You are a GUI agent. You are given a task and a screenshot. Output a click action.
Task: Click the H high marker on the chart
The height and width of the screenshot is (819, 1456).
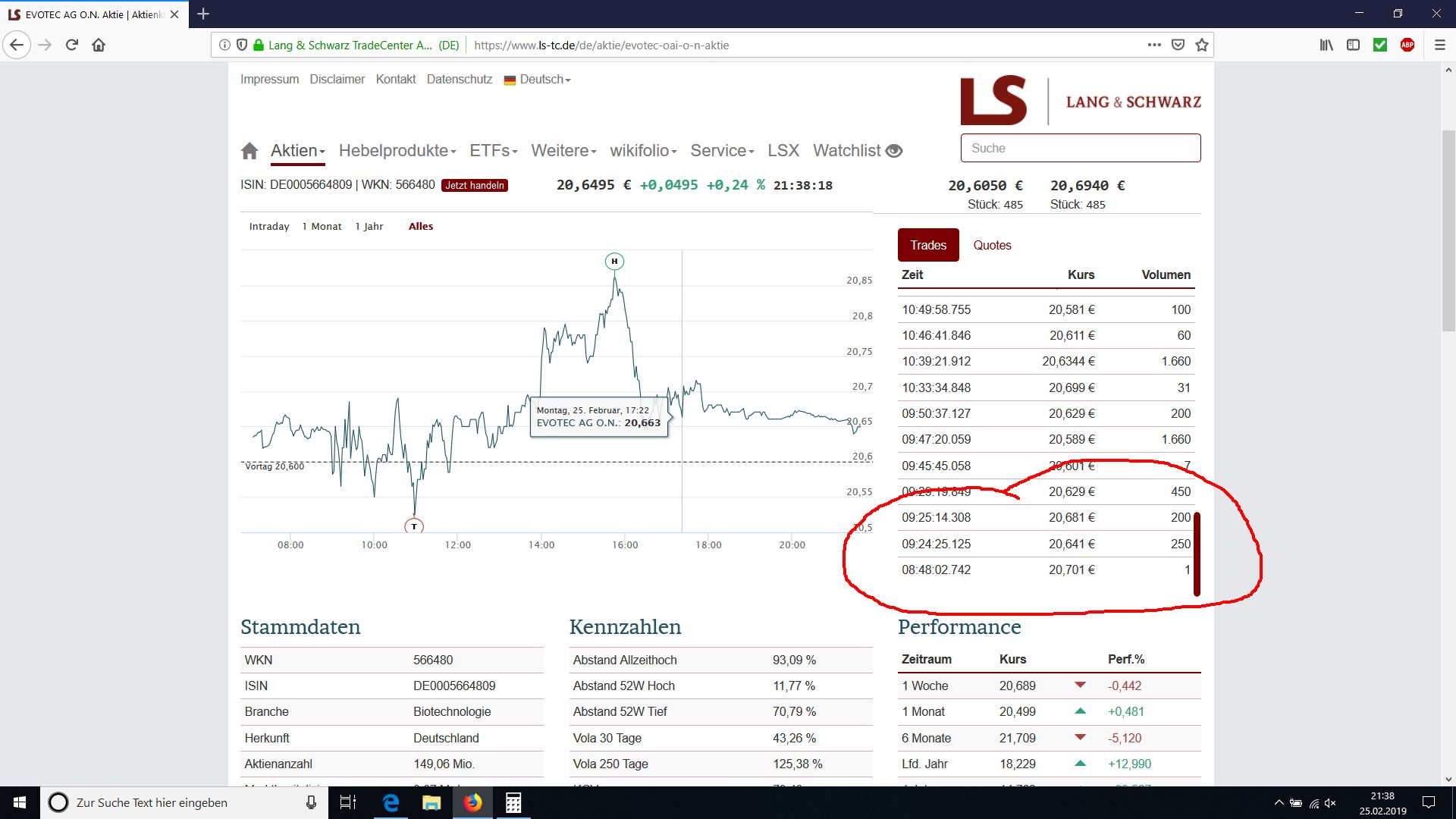pyautogui.click(x=614, y=262)
